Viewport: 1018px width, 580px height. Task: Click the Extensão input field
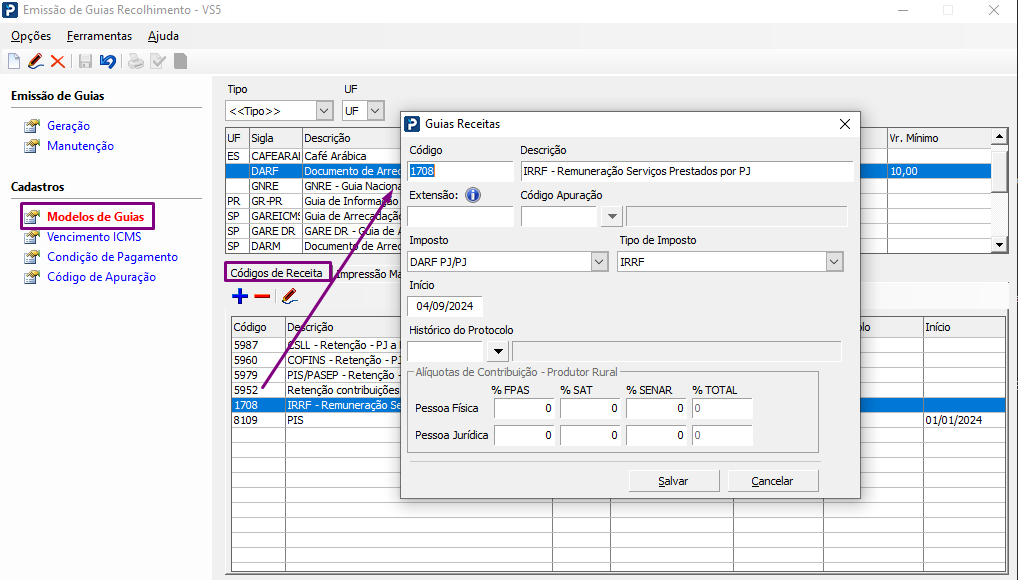tap(460, 216)
